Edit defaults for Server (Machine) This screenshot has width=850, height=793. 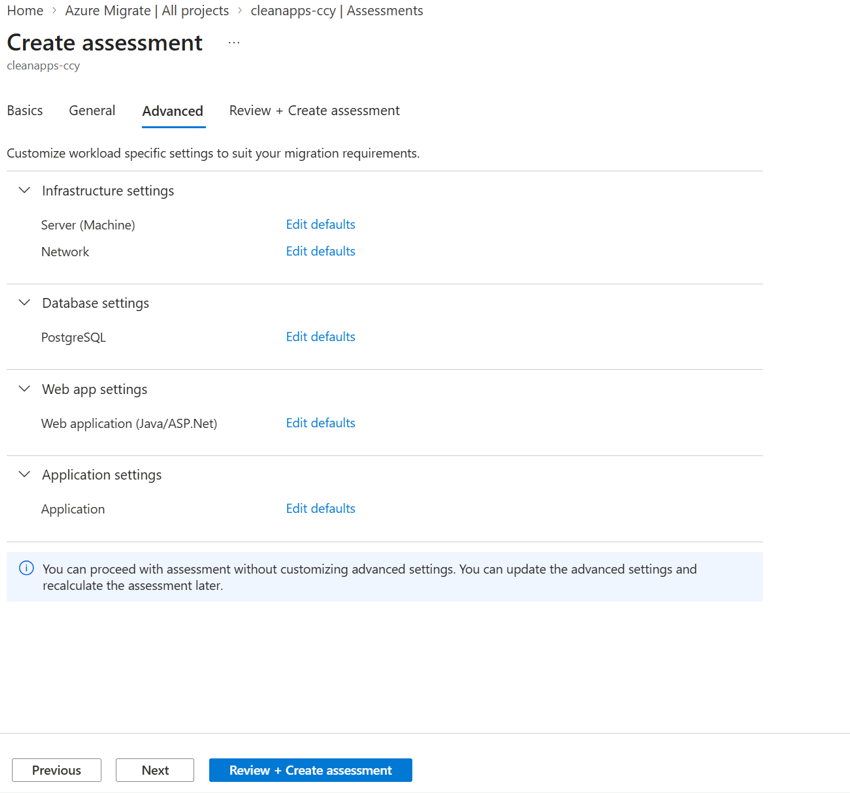320,224
